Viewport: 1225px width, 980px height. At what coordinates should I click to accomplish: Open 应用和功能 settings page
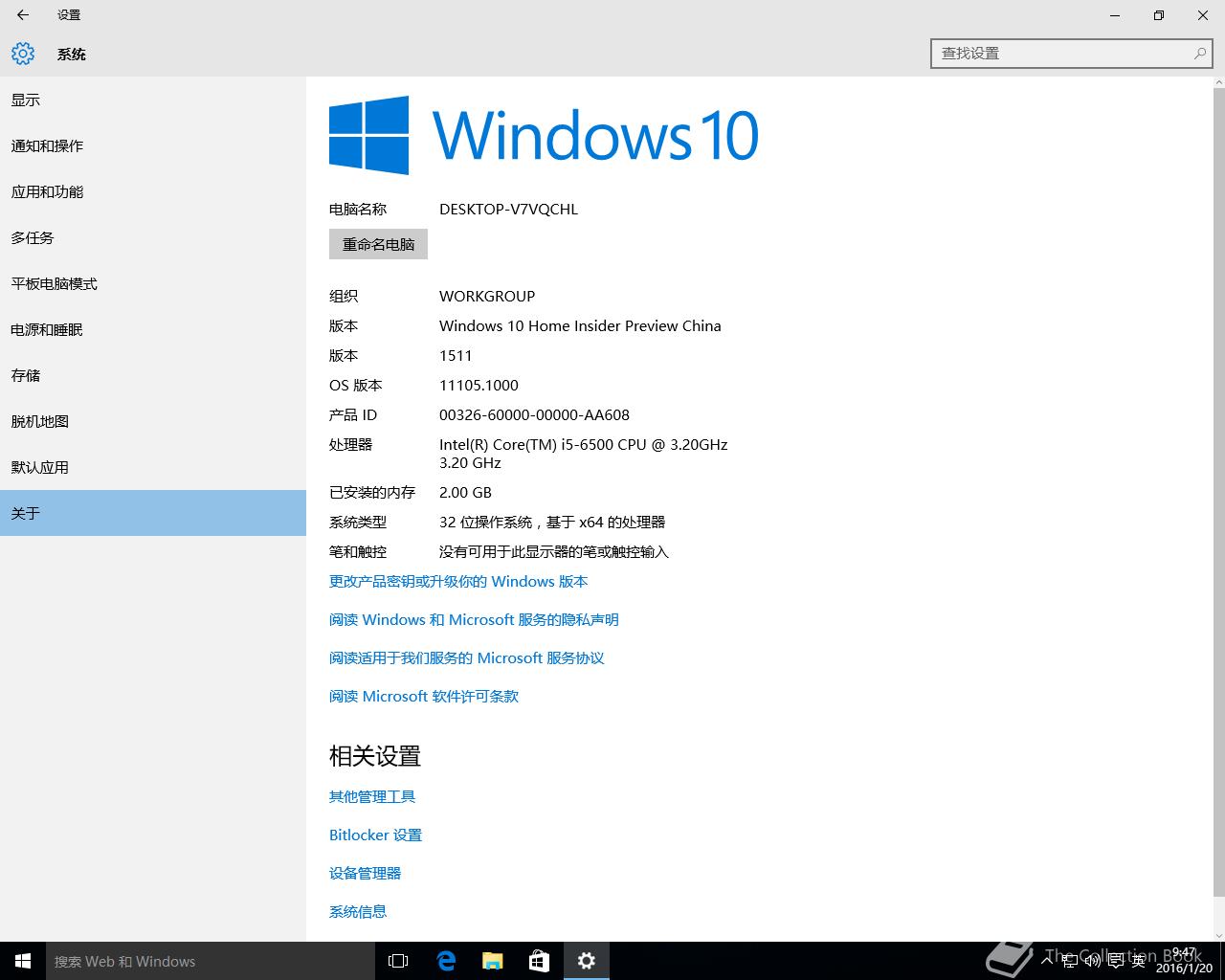pos(153,191)
